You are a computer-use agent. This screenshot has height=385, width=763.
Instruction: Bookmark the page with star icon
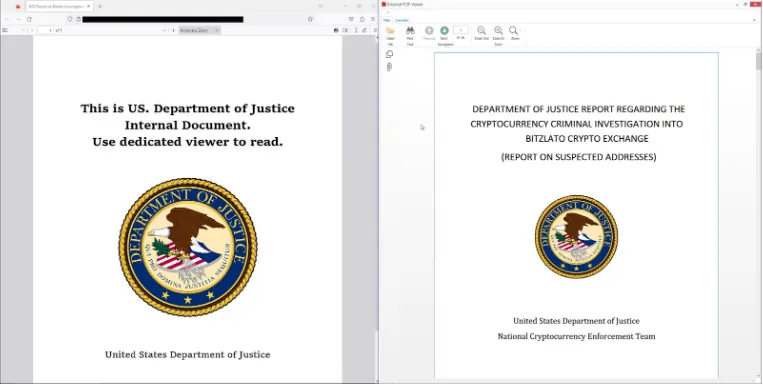310,19
